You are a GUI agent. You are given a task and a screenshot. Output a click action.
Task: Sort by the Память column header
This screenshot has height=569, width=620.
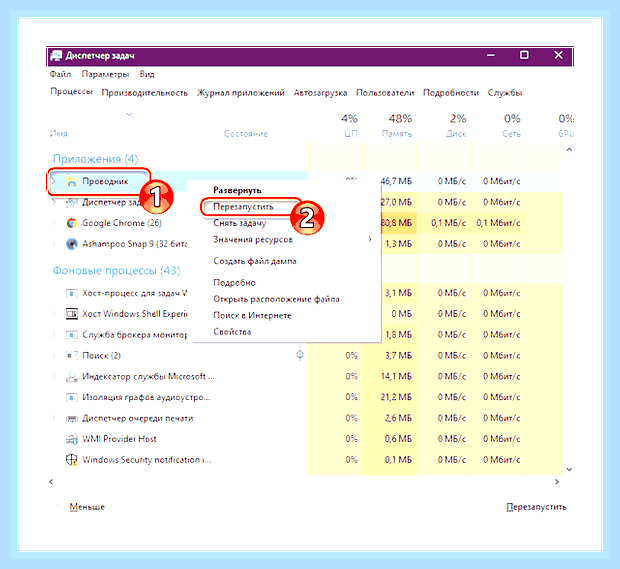(397, 134)
